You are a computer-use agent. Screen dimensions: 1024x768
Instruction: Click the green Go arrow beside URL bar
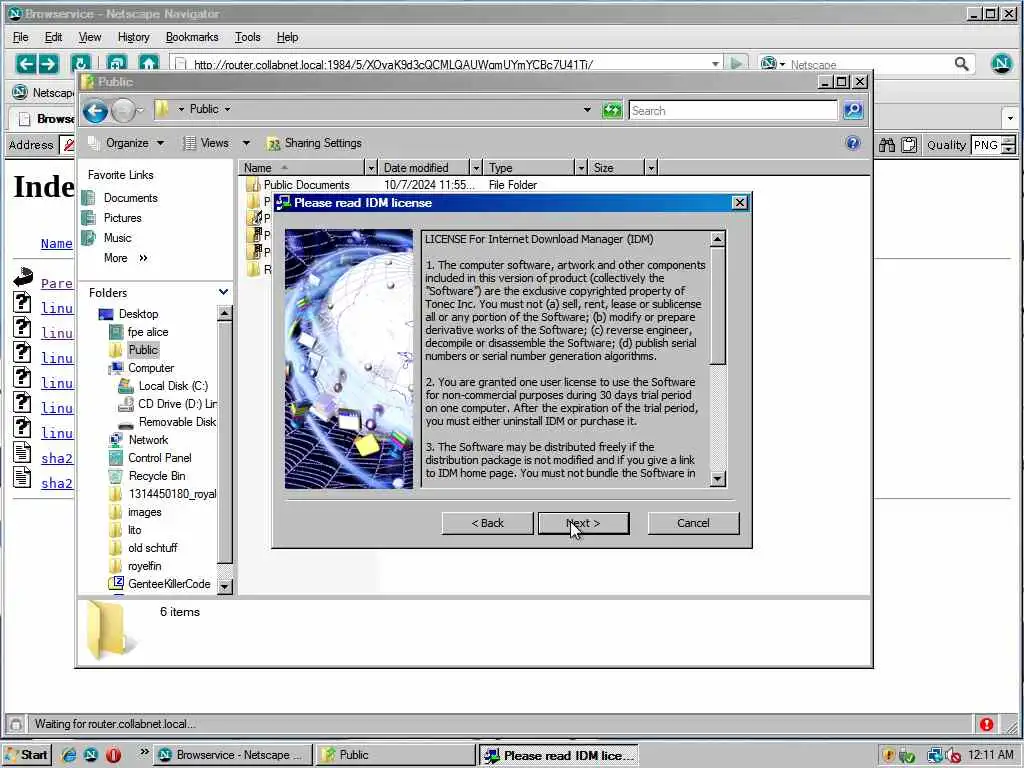pyautogui.click(x=736, y=64)
